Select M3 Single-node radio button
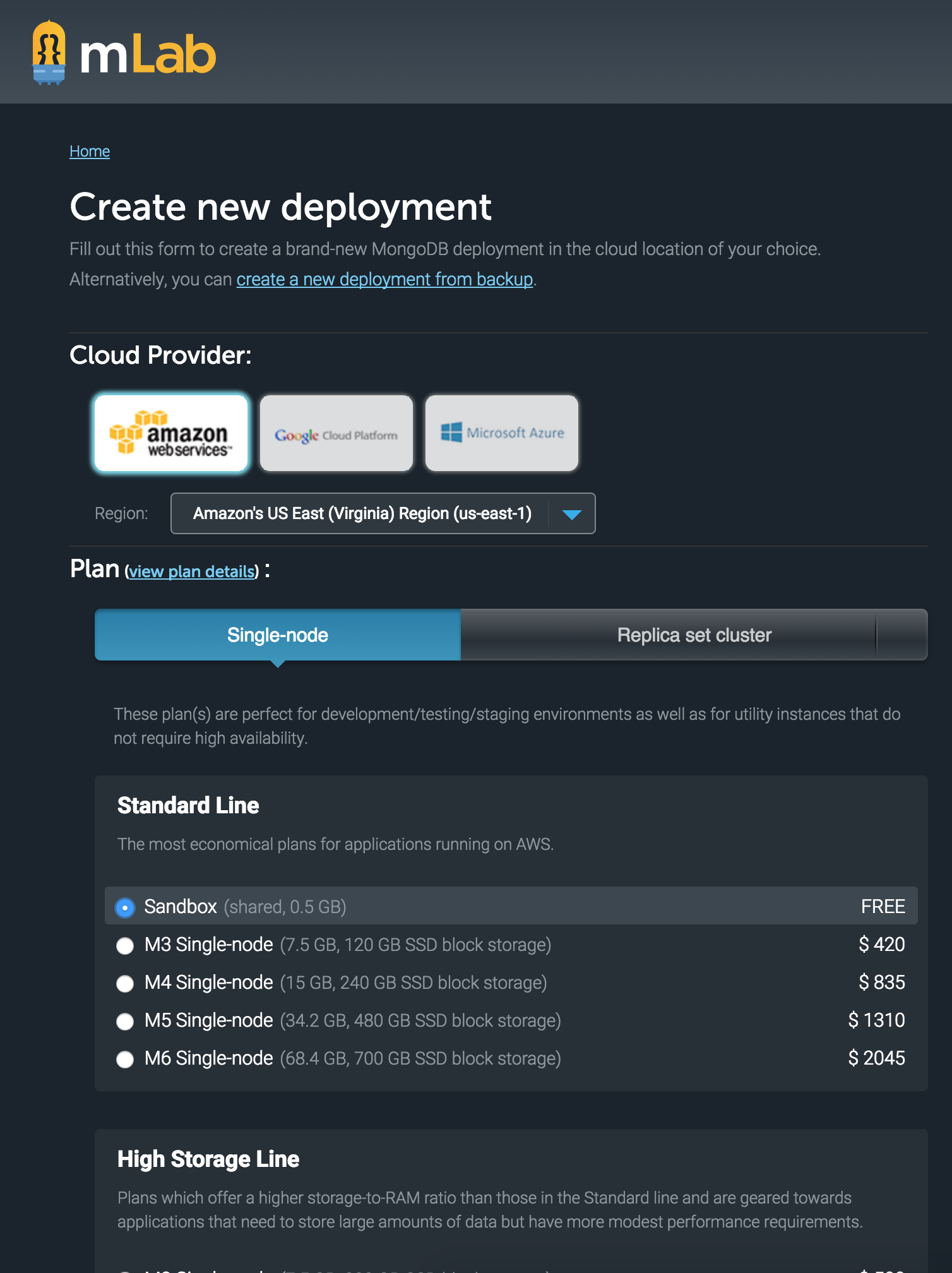The height and width of the screenshot is (1273, 952). pyautogui.click(x=125, y=945)
